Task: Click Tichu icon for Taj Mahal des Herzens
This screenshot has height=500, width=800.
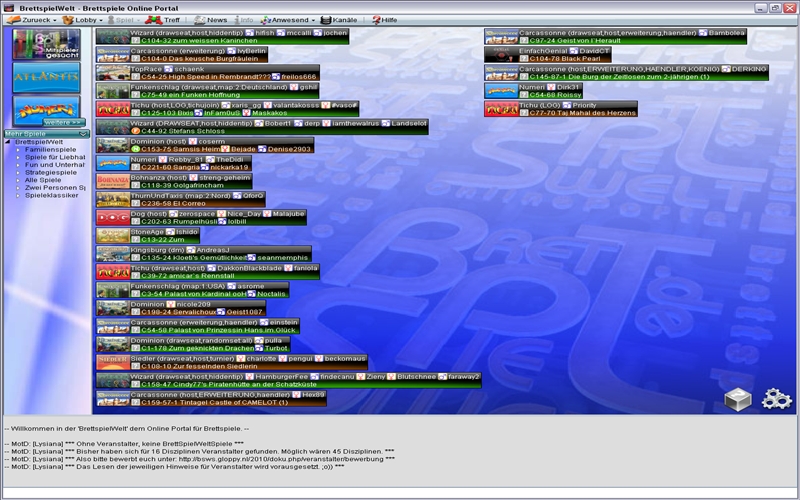Action: [x=502, y=109]
